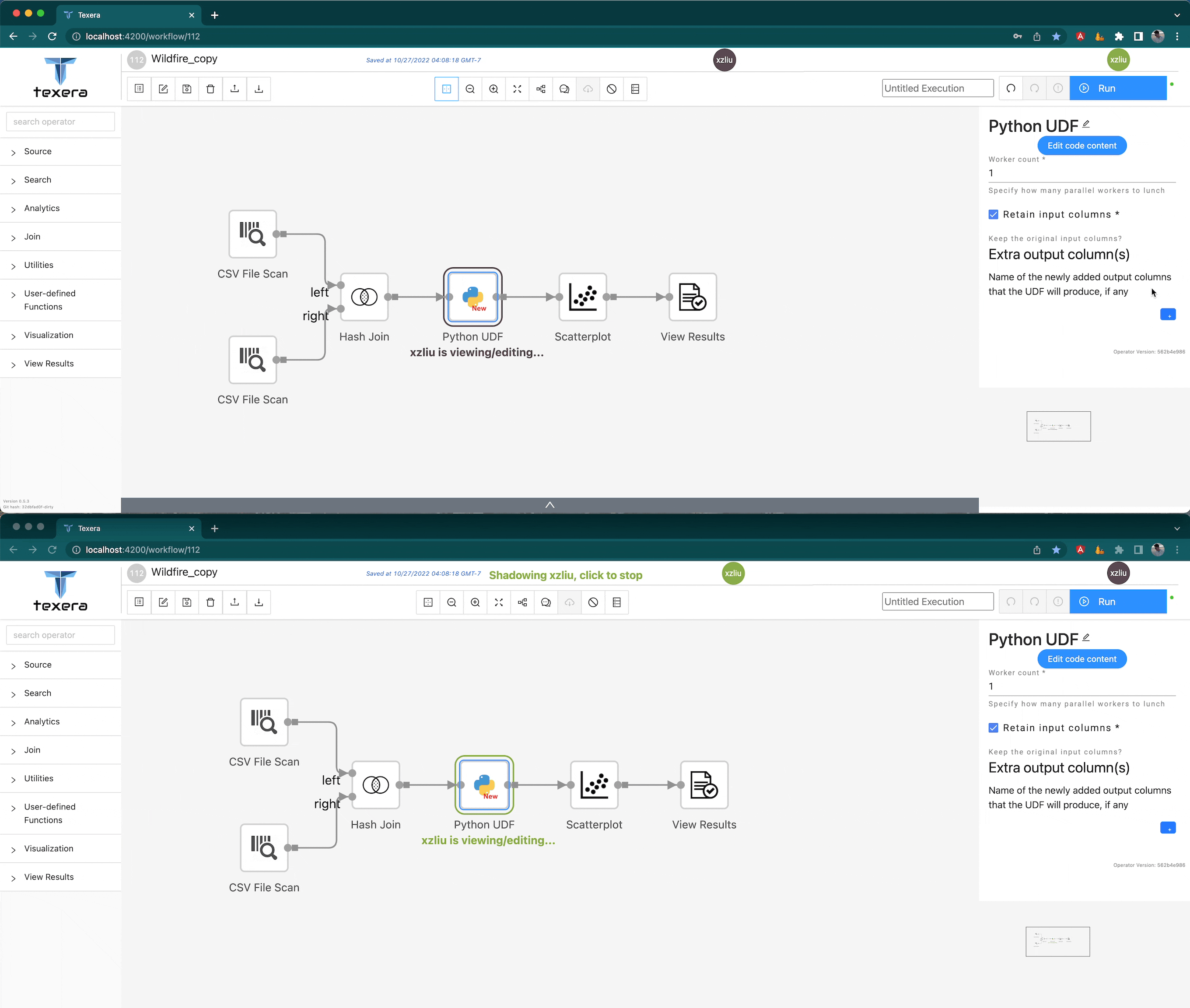
Task: Click the mini-map thumbnail in top window
Action: pos(1058,426)
